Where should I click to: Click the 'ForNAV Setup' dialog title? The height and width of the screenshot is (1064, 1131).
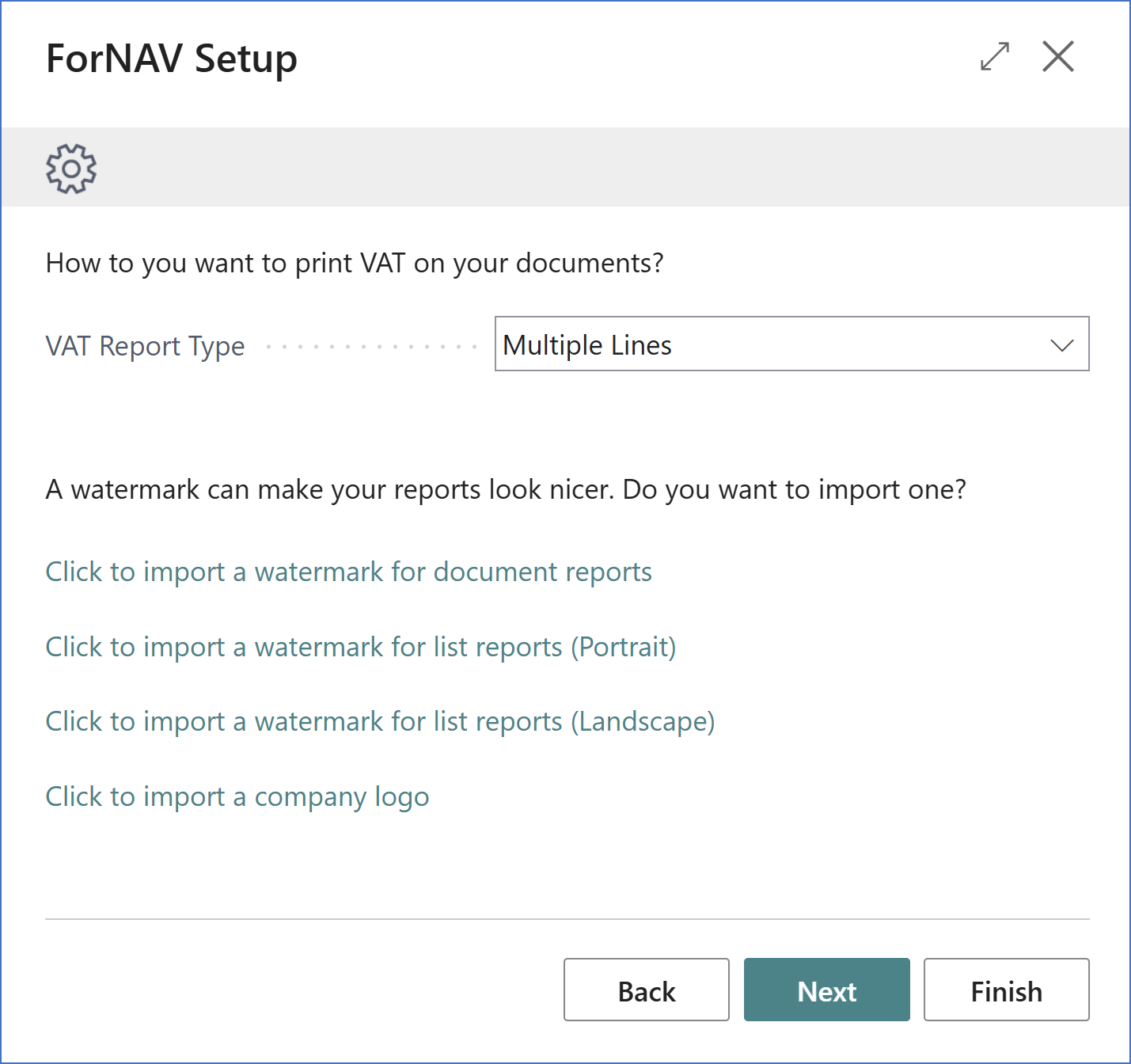pos(172,59)
